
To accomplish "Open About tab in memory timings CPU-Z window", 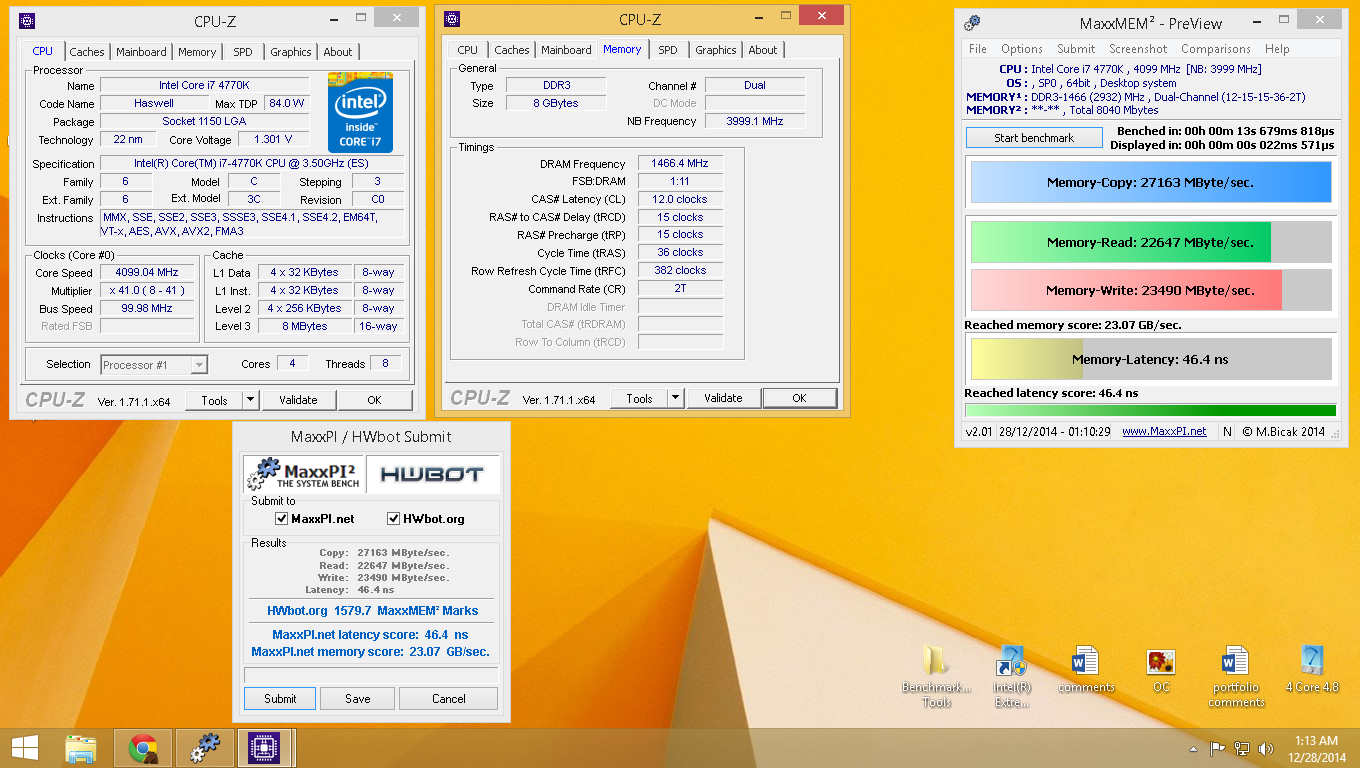I will [763, 50].
